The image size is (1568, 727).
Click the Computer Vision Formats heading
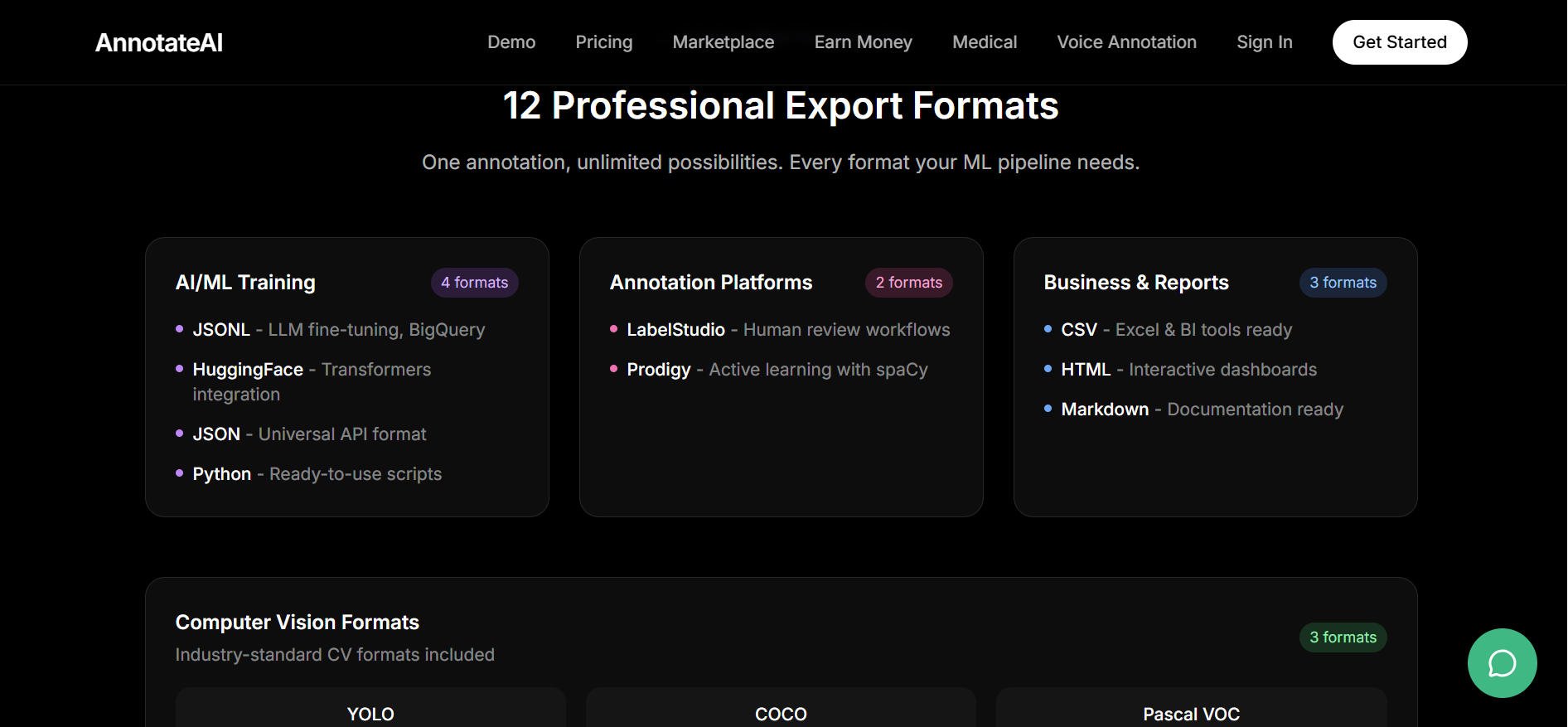click(298, 623)
